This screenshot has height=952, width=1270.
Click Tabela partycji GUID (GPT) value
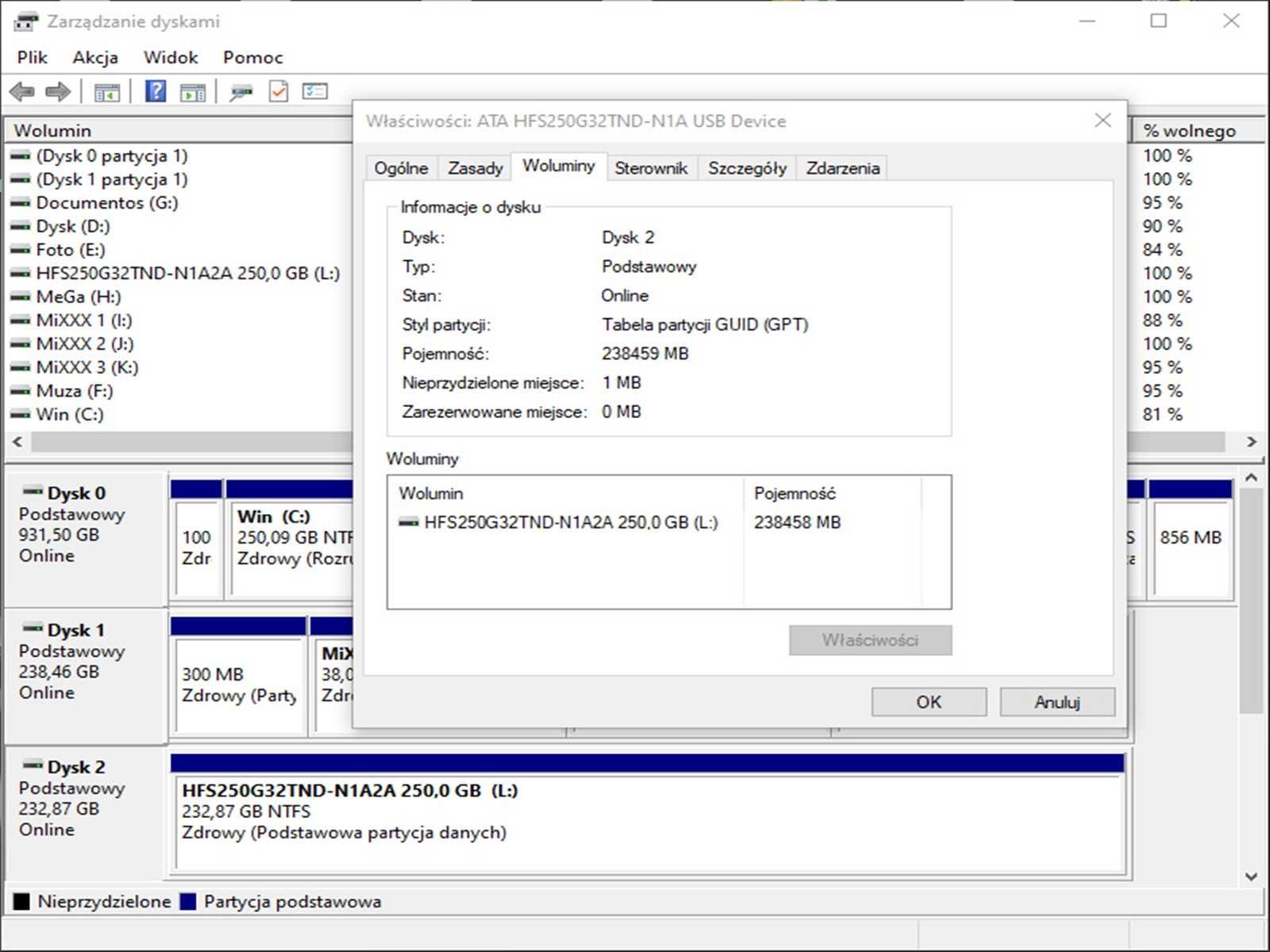click(x=705, y=325)
